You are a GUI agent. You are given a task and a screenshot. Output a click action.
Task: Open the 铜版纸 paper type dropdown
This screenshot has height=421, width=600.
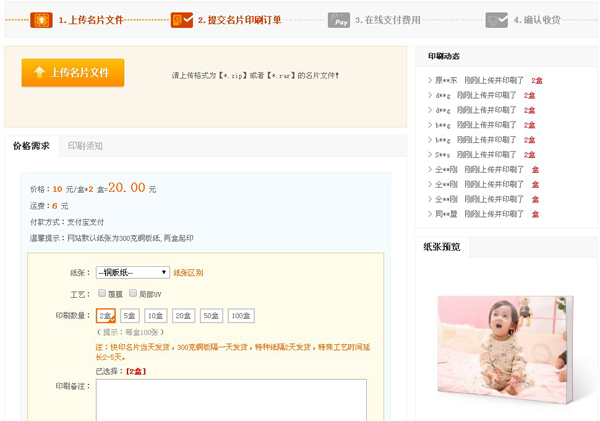click(132, 273)
